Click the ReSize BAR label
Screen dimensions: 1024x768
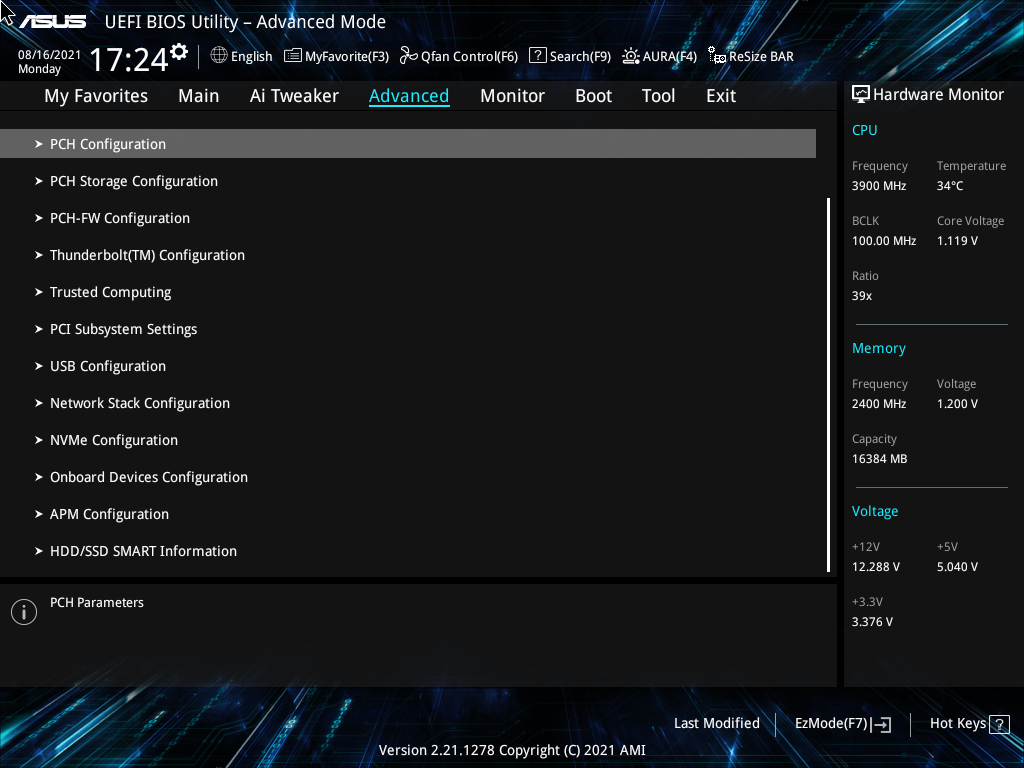tap(761, 57)
